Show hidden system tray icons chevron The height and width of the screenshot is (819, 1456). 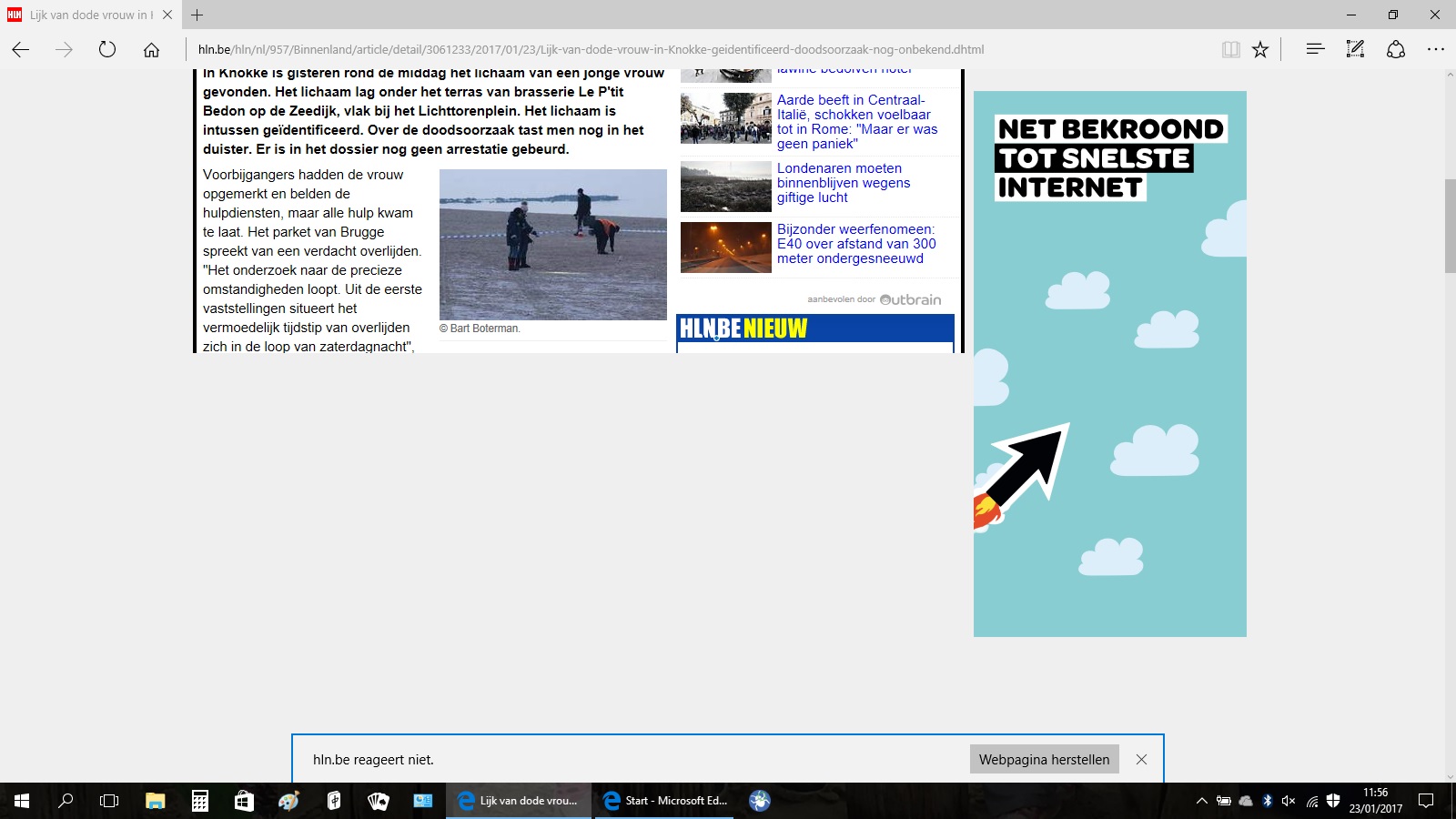point(1201,801)
